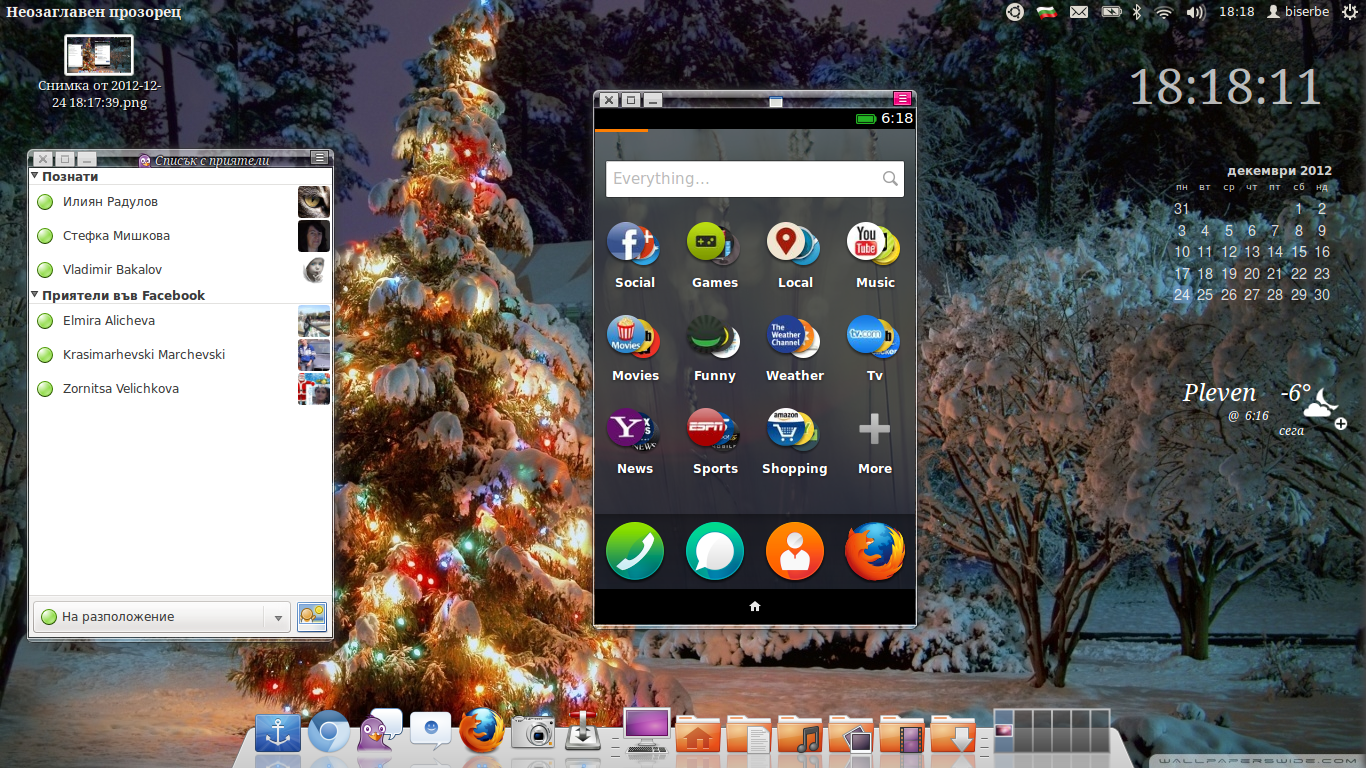Open the smiley chat bubble app in the dock
1366x768 pixels.
[x=431, y=731]
